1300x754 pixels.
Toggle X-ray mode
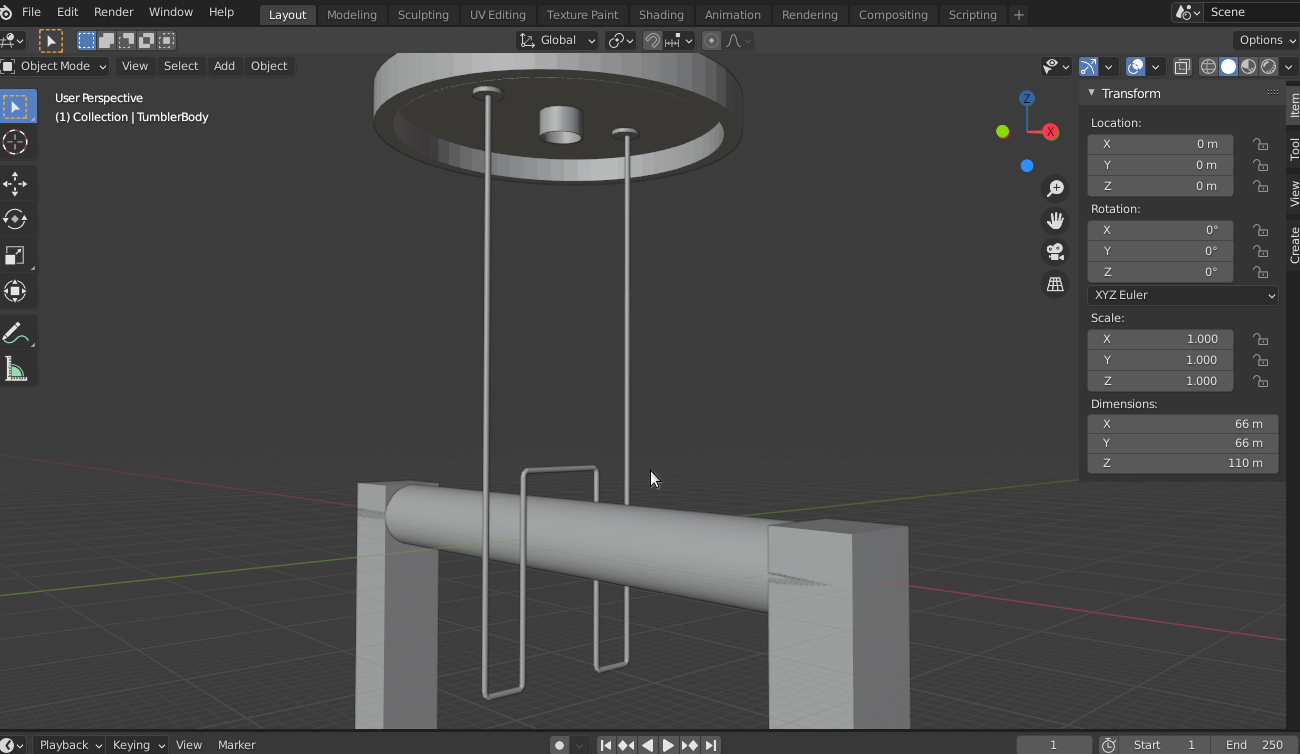[x=1182, y=66]
